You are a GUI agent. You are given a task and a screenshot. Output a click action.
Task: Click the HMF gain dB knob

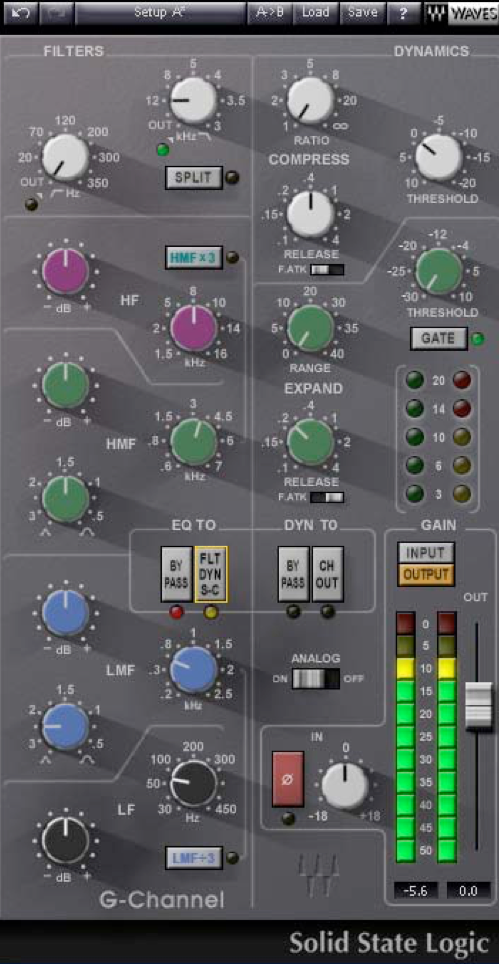click(65, 384)
